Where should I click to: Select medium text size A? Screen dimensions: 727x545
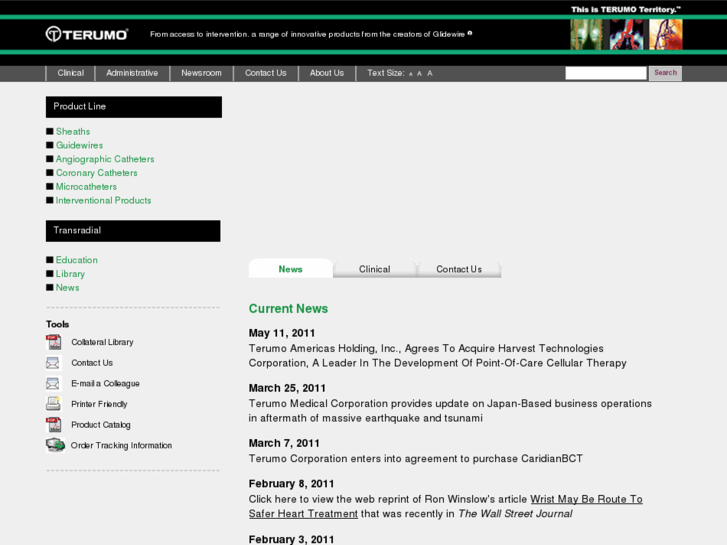(x=419, y=73)
